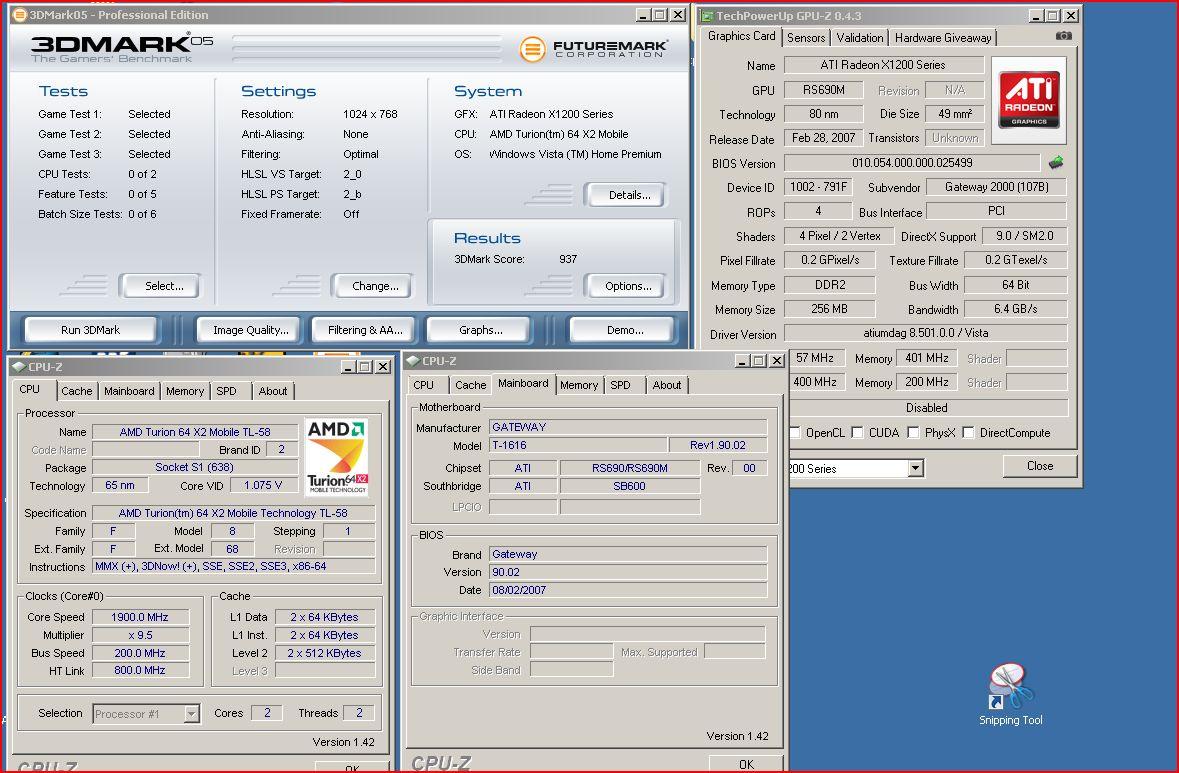Click Instructions field in CPU-Z
The width and height of the screenshot is (1179, 773).
[233, 566]
